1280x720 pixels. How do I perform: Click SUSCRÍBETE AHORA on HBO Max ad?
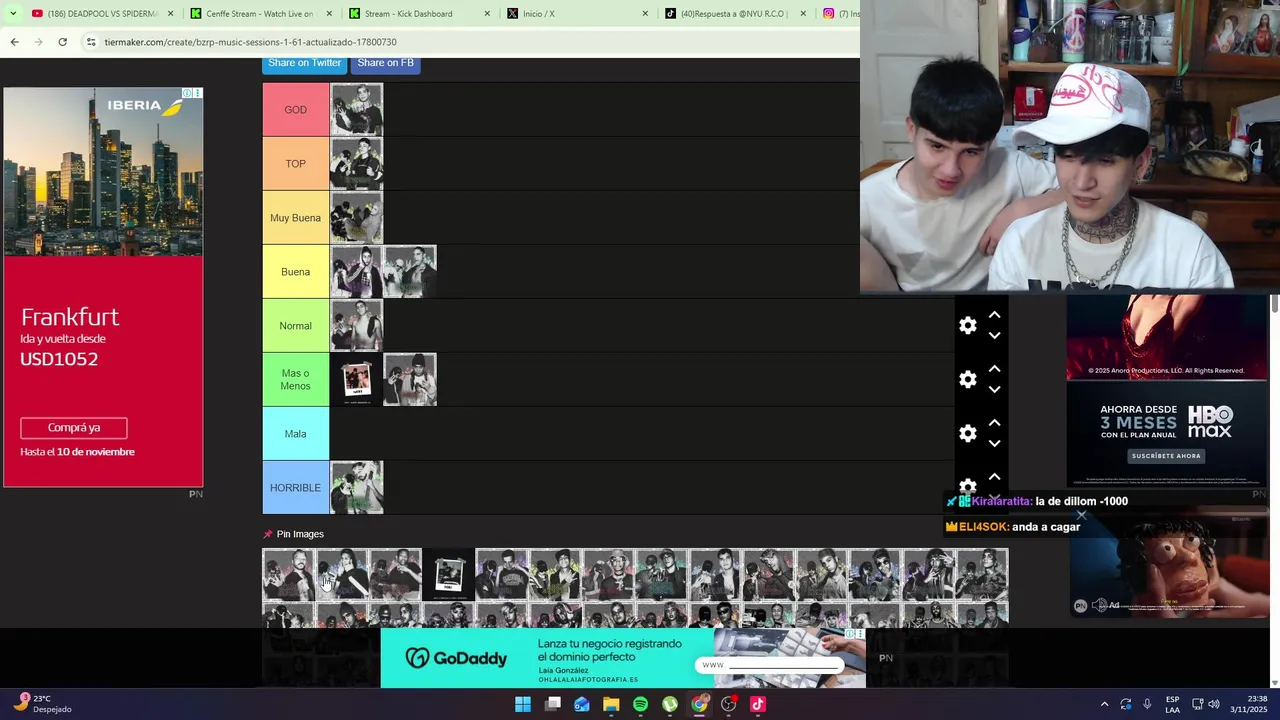coord(1166,456)
